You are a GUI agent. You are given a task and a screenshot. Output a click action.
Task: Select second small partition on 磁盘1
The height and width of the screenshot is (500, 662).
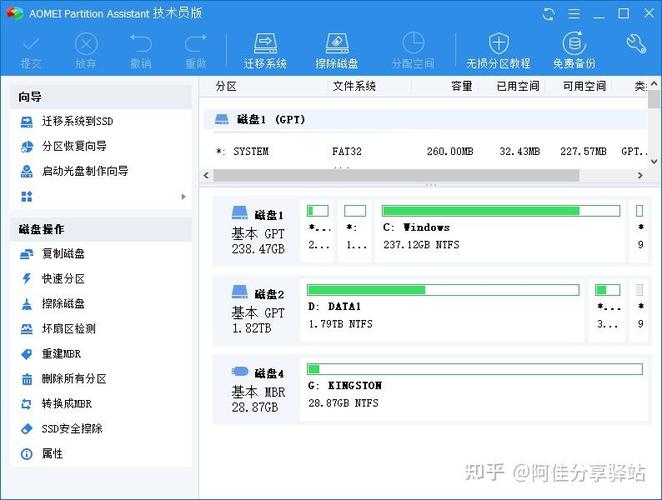tap(355, 231)
